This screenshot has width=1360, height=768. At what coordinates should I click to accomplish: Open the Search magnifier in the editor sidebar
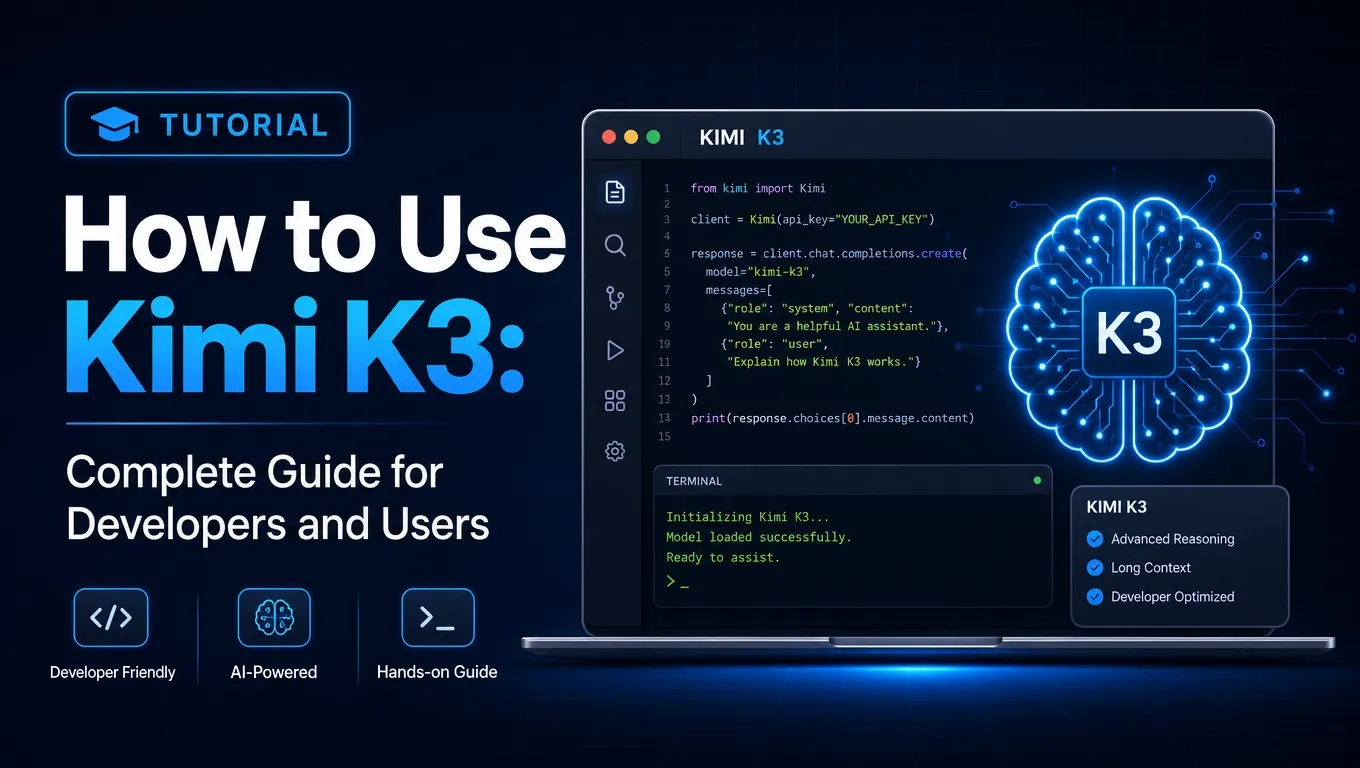(615, 245)
